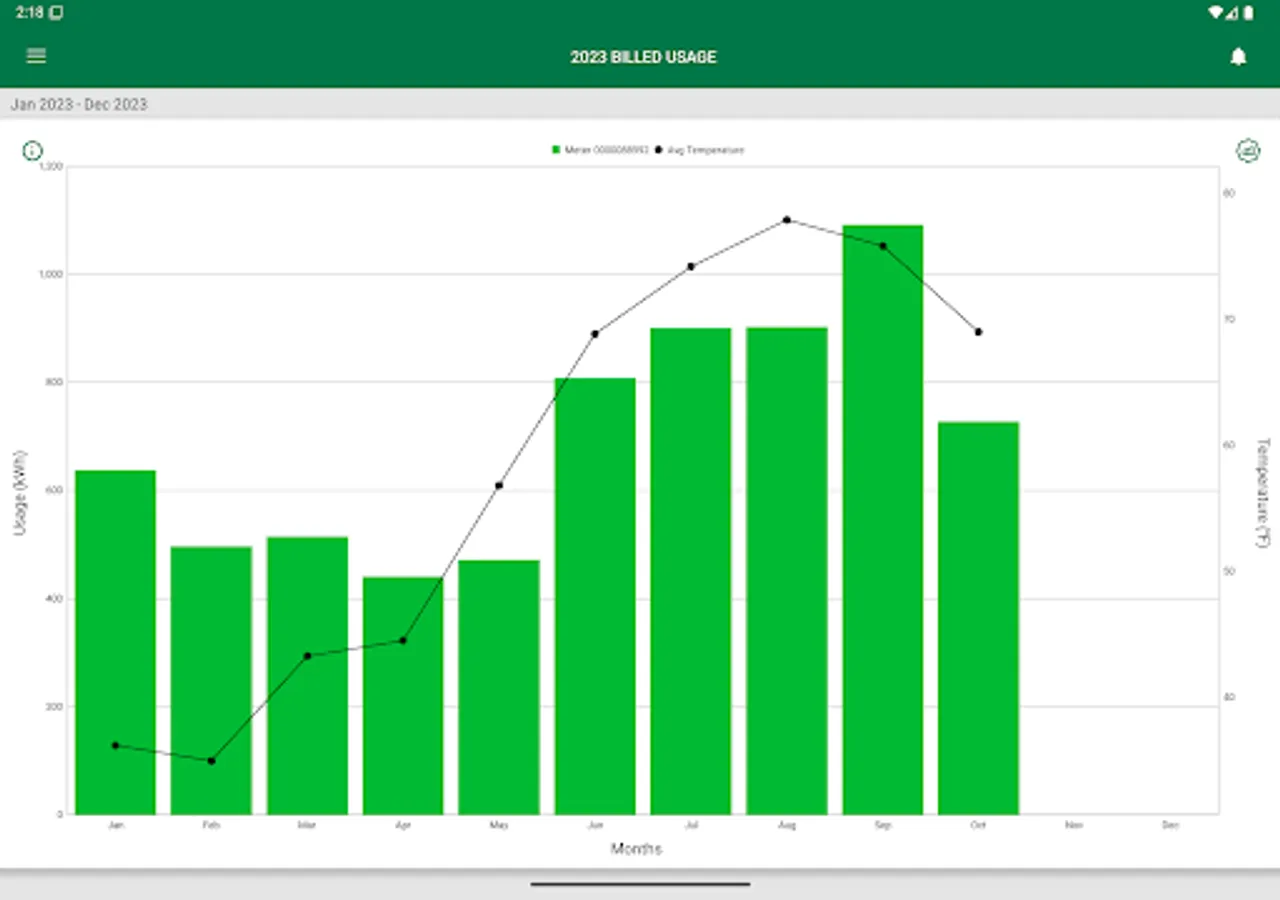
Task: Tap the chart info icon
Action: 32,150
